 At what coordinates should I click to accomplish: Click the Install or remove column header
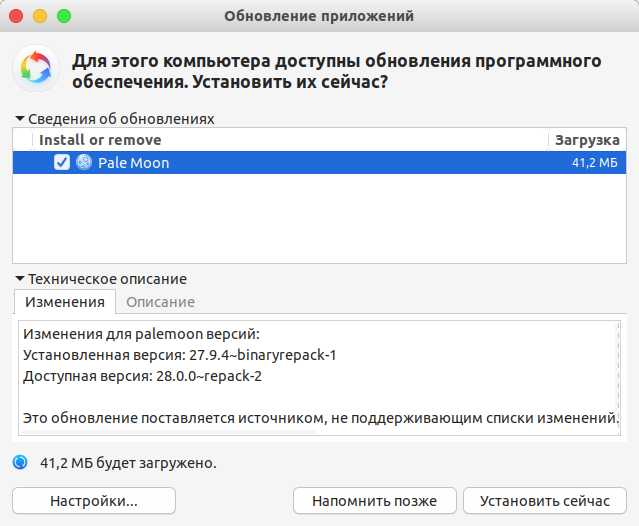(x=290, y=140)
